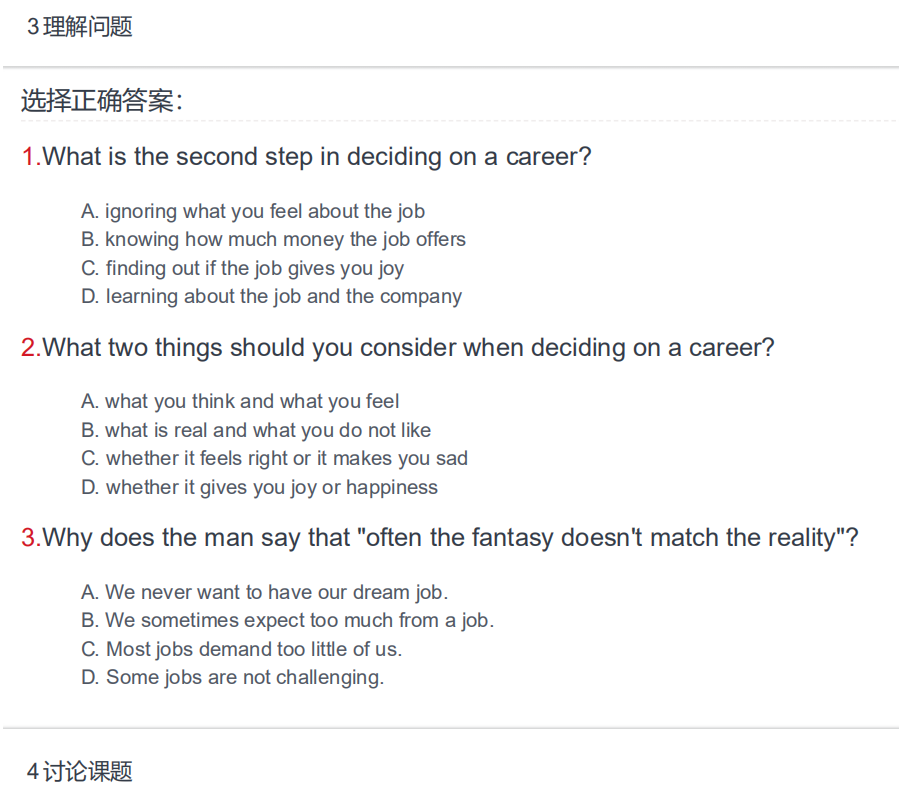
Task: Select D Some jobs are not challenging
Action: click(232, 677)
